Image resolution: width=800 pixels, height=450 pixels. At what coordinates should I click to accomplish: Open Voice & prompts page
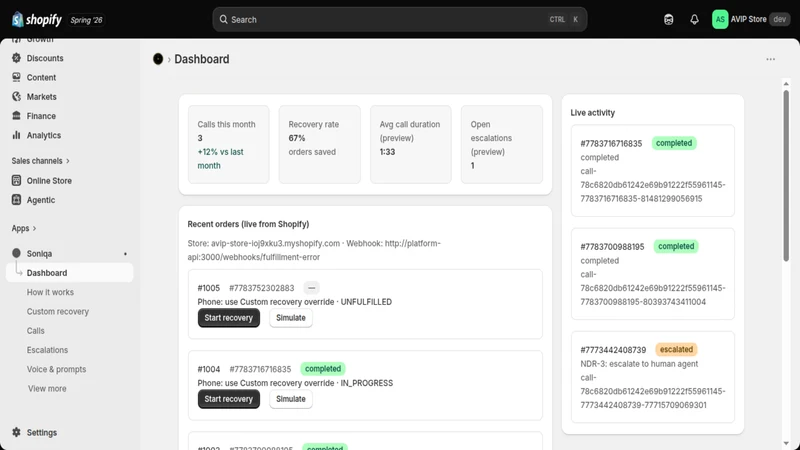pyautogui.click(x=56, y=369)
